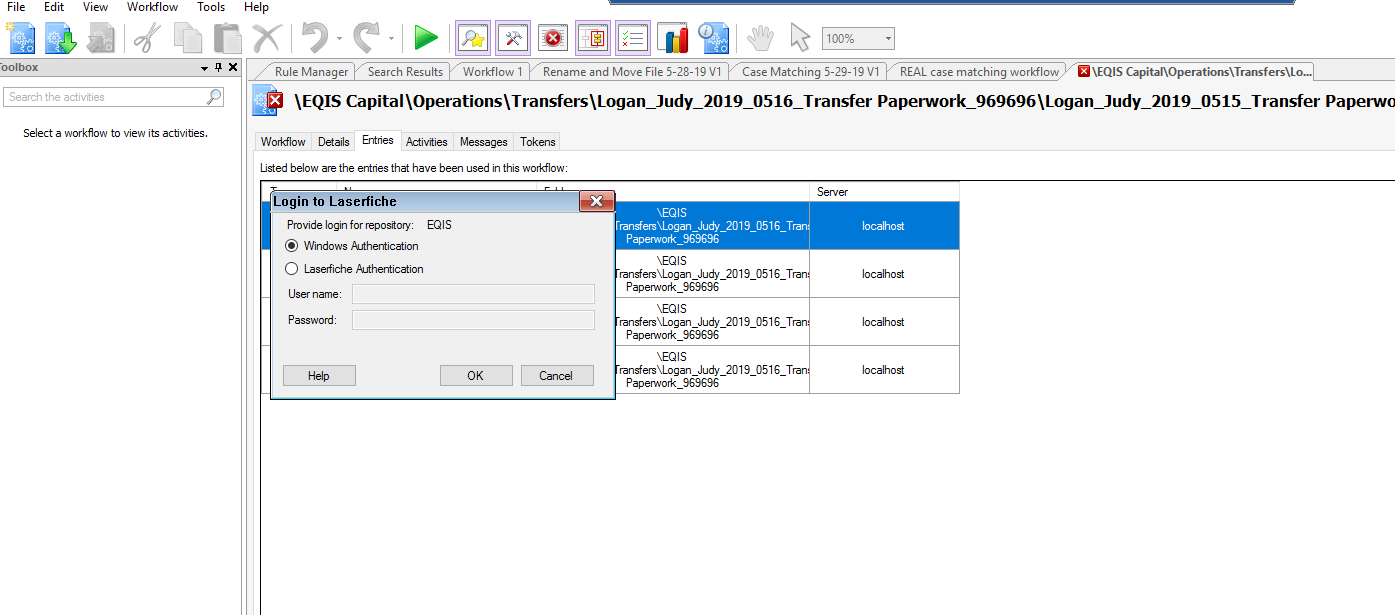This screenshot has height=615, width=1395.
Task: Select the hand pan tool
Action: click(x=761, y=38)
